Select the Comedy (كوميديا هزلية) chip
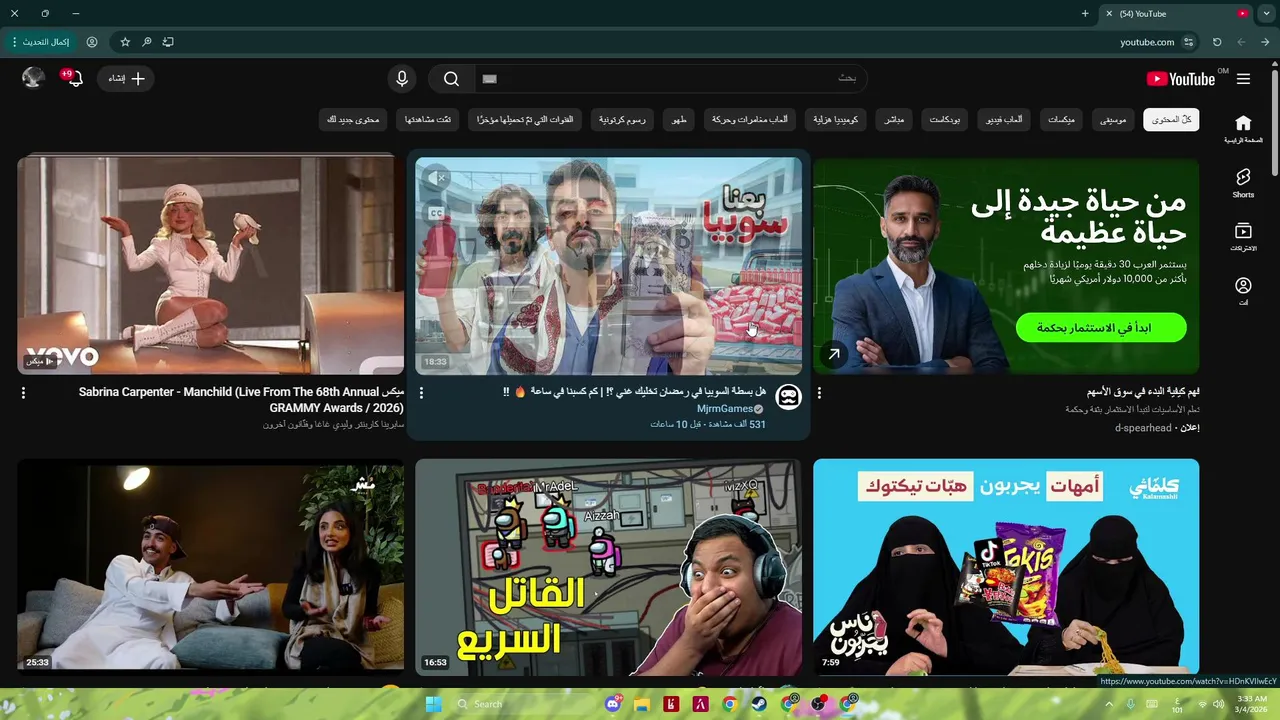Image resolution: width=1280 pixels, height=720 pixels. [x=835, y=120]
